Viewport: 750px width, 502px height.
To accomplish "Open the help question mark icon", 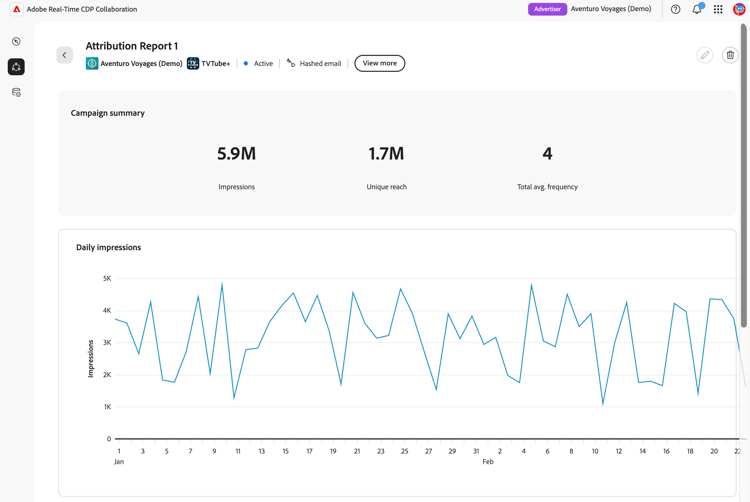I will point(675,9).
